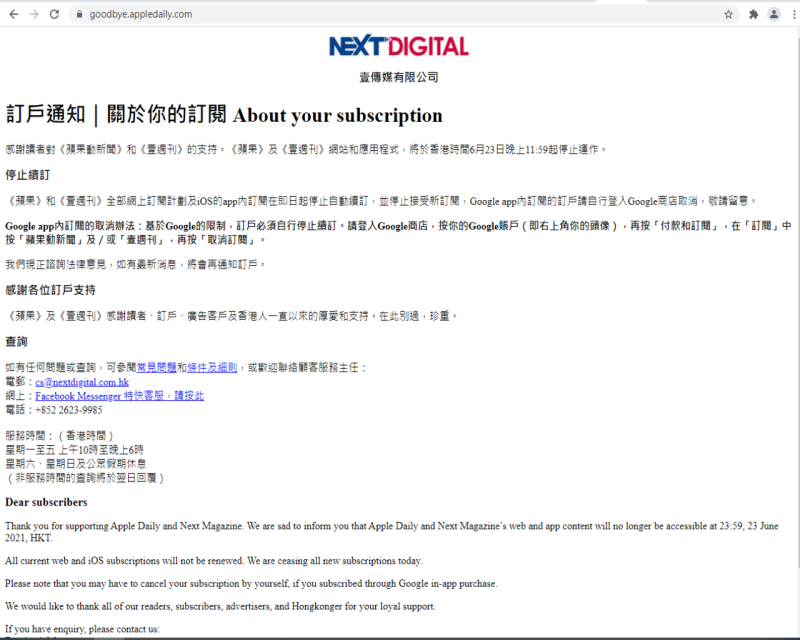Reload the current page
The image size is (800, 640).
[54, 14]
